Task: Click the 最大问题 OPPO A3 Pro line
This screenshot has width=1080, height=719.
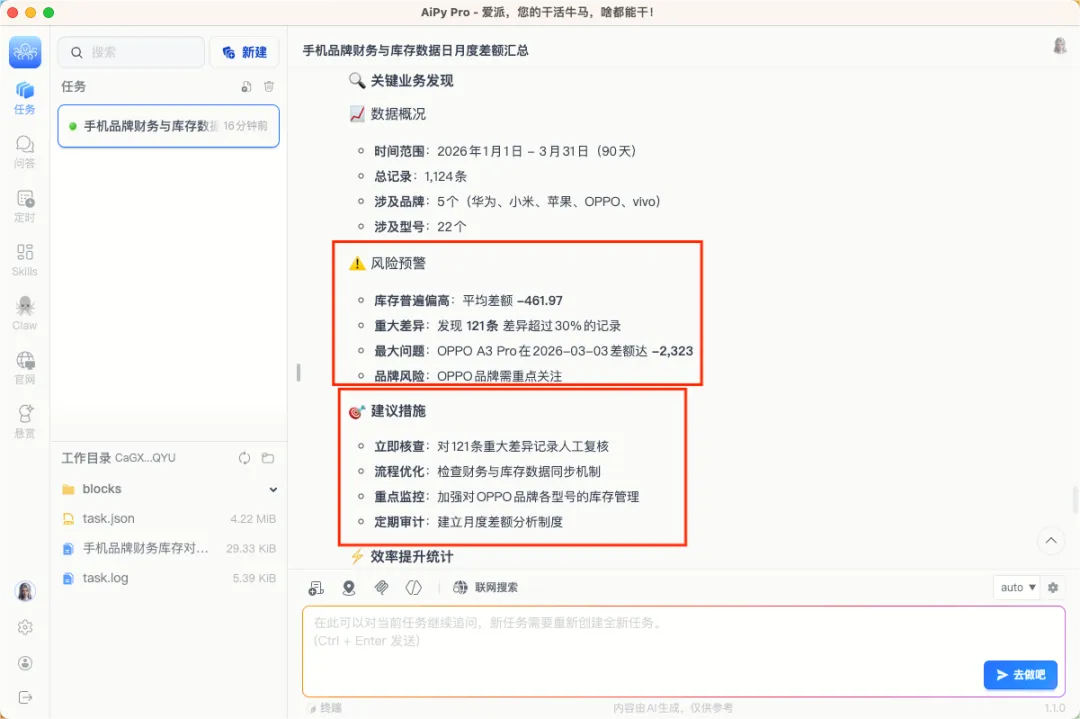Action: coord(534,351)
